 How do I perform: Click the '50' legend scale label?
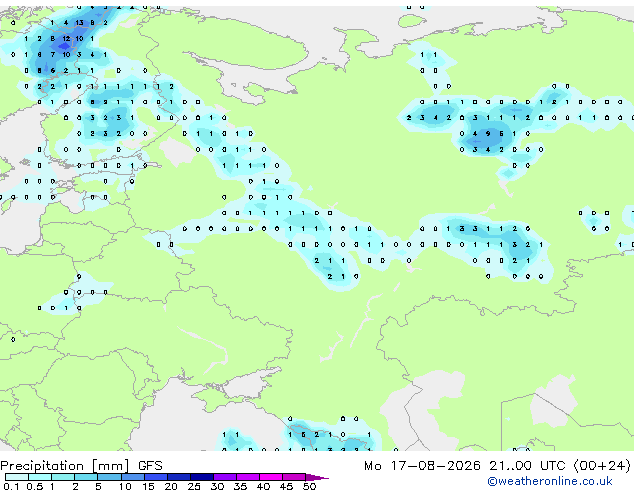(x=309, y=486)
